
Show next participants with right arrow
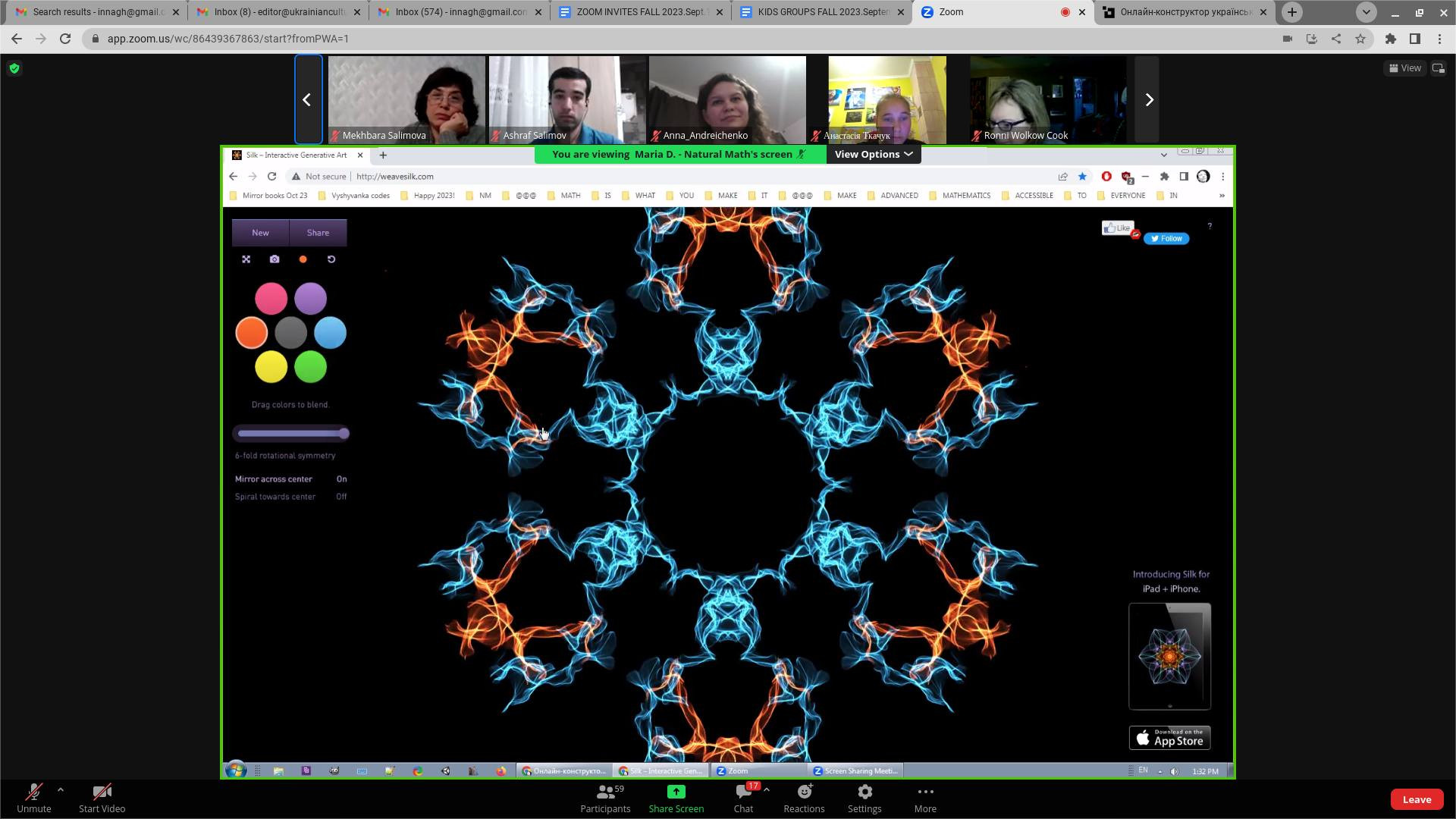point(1148,99)
